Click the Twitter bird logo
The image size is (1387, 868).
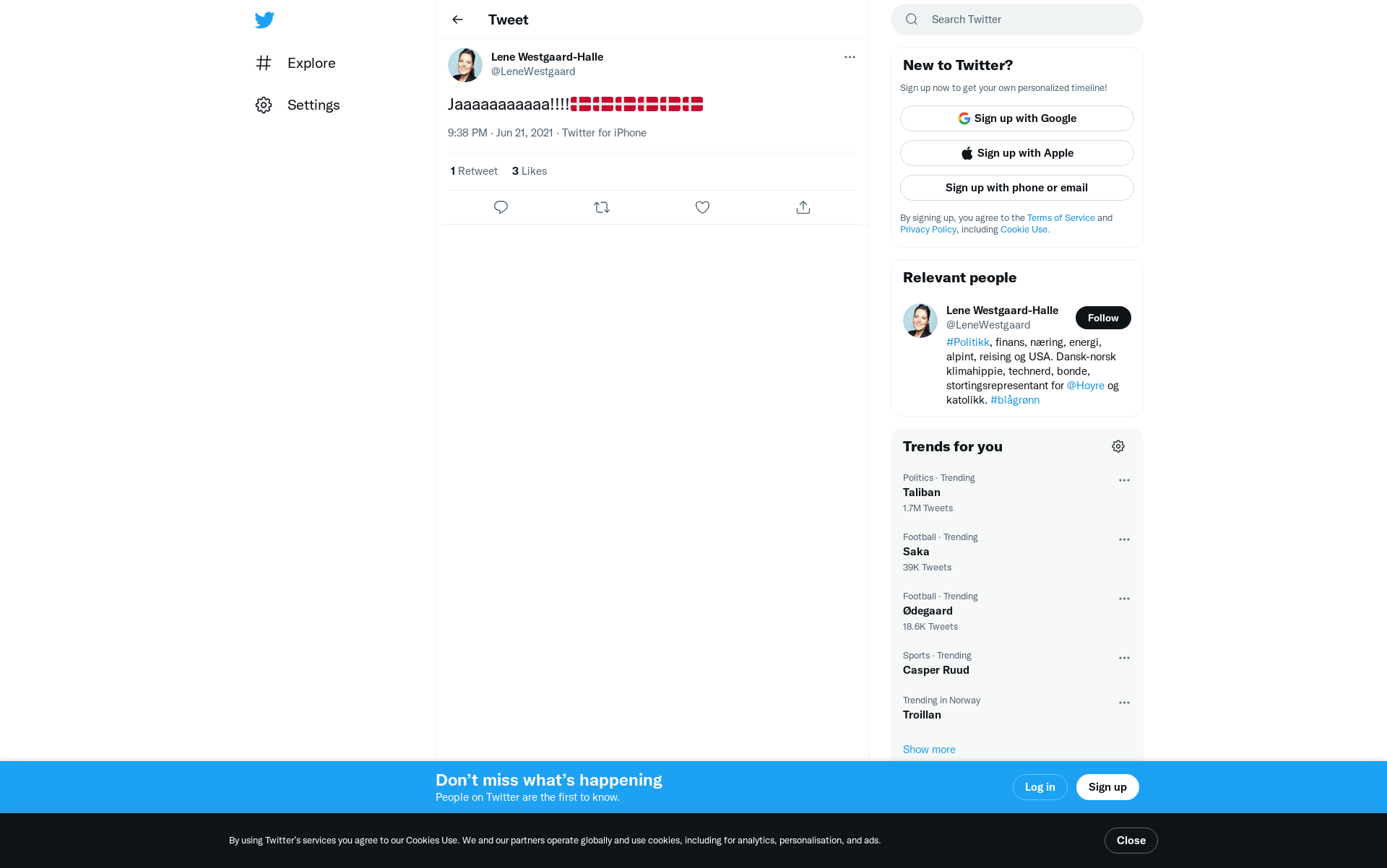(x=264, y=19)
